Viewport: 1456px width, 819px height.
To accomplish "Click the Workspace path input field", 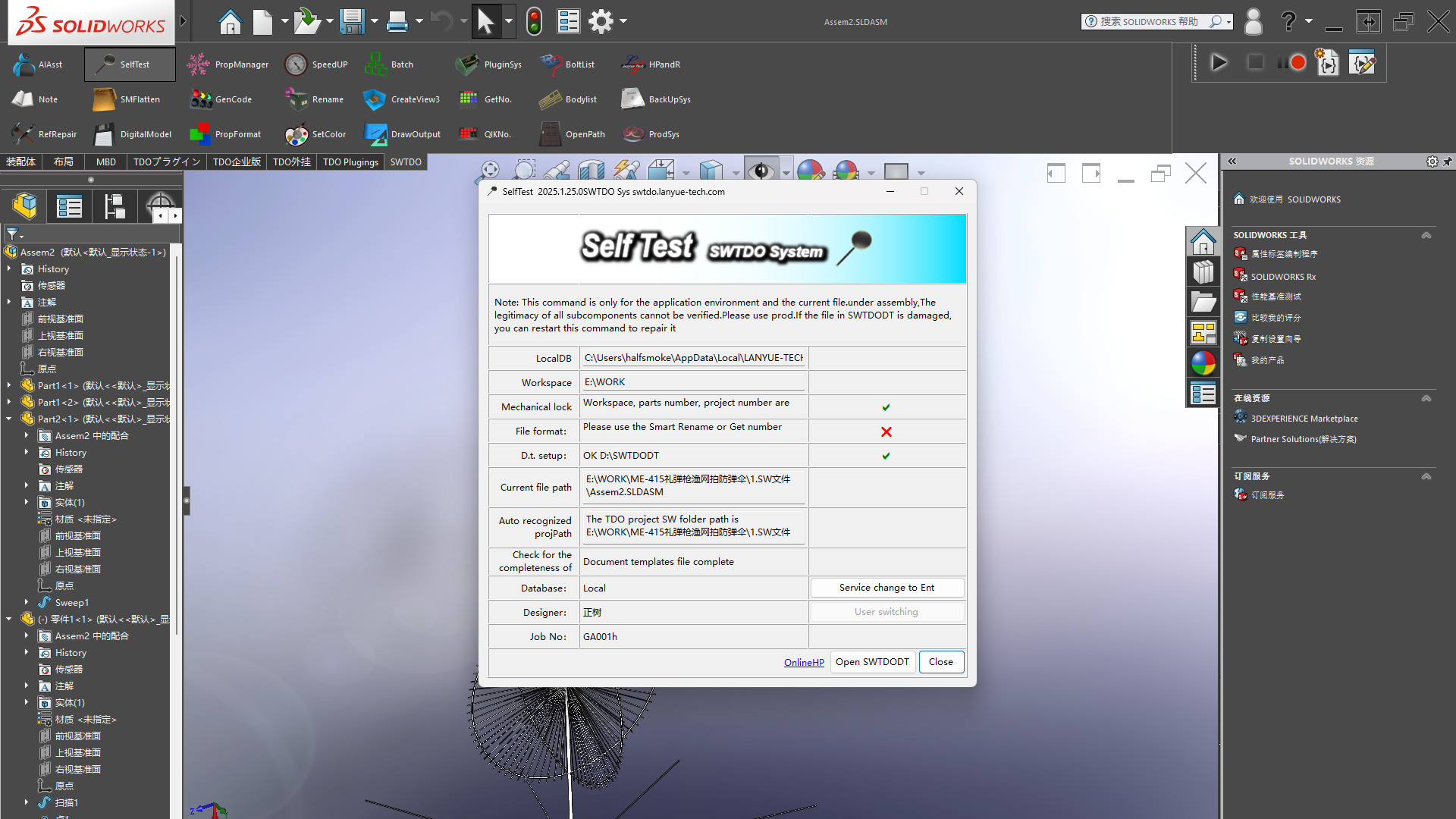I will coord(693,382).
